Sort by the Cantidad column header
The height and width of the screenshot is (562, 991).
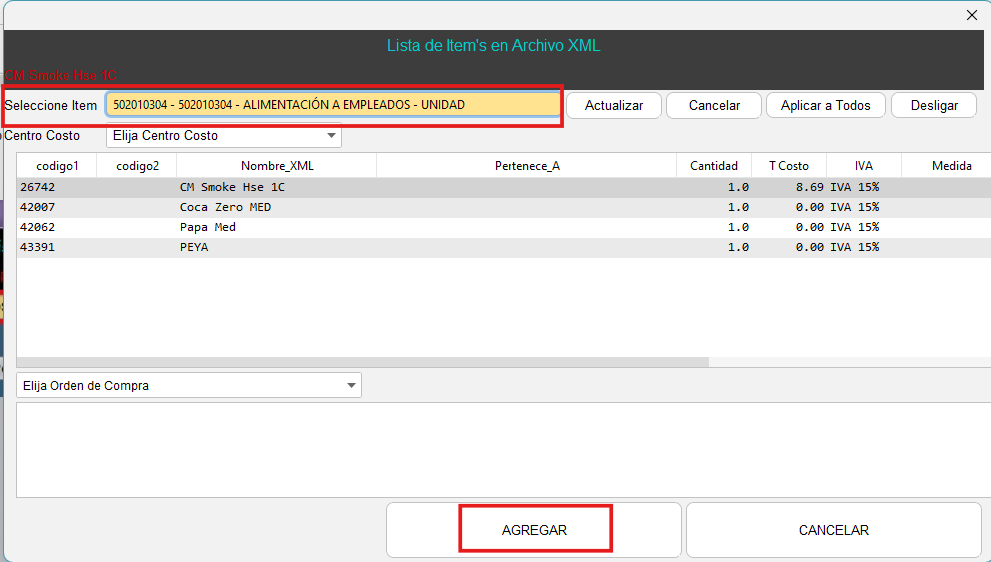[713, 166]
